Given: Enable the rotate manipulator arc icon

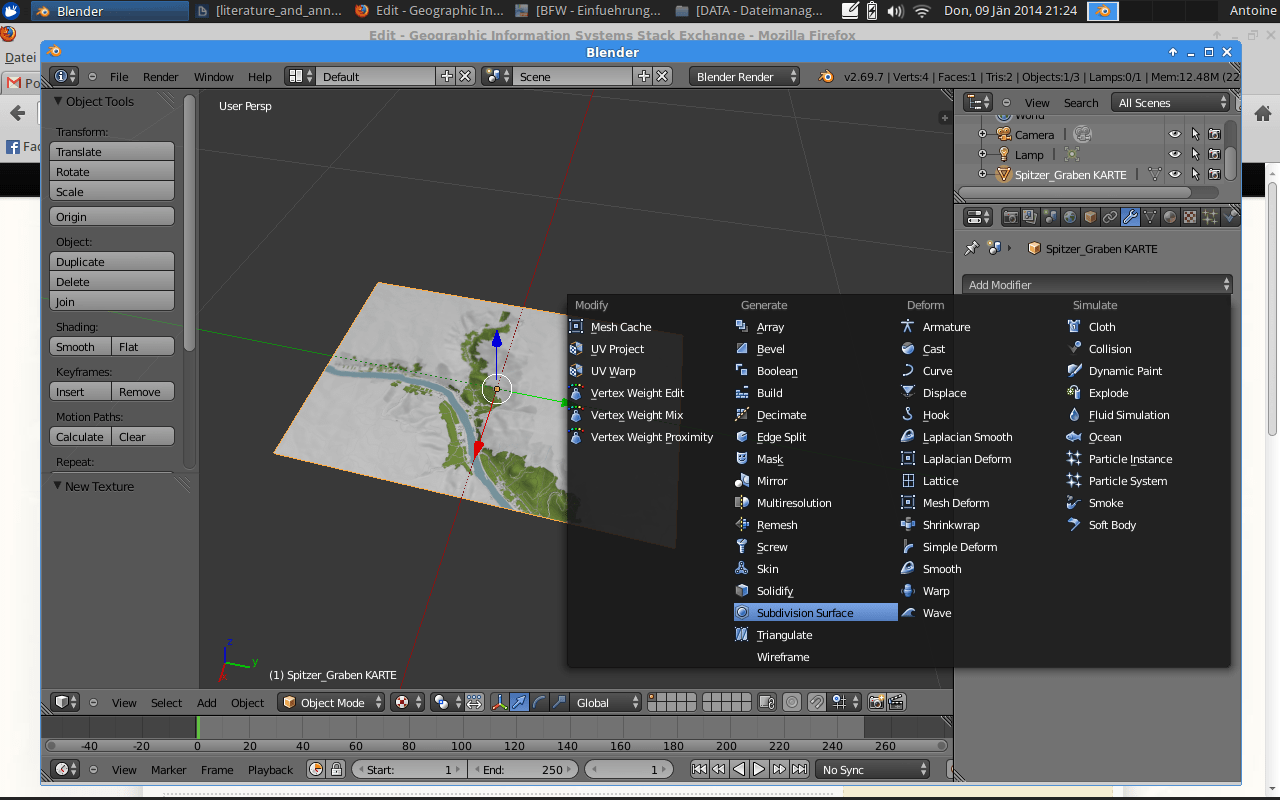Looking at the screenshot, I should click(x=539, y=703).
